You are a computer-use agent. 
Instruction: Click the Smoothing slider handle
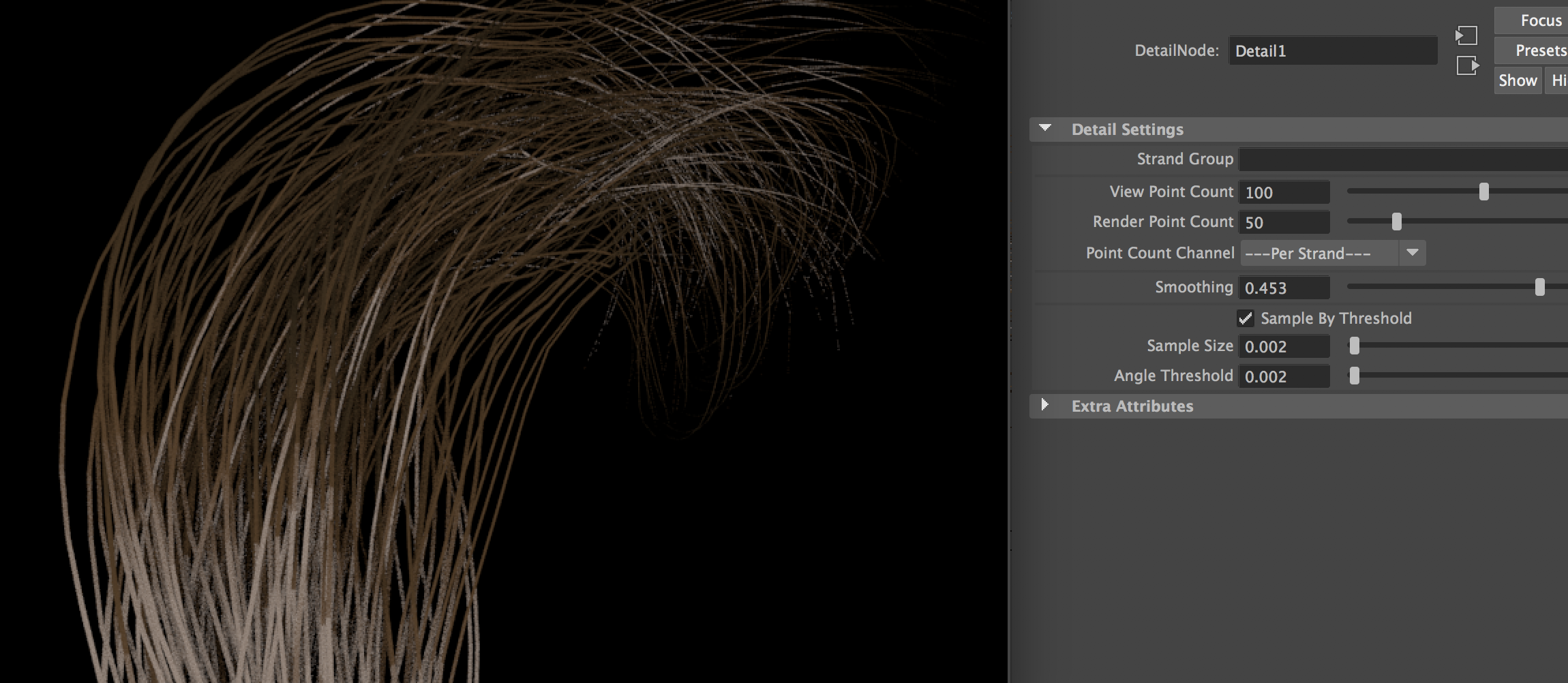pyautogui.click(x=1539, y=288)
